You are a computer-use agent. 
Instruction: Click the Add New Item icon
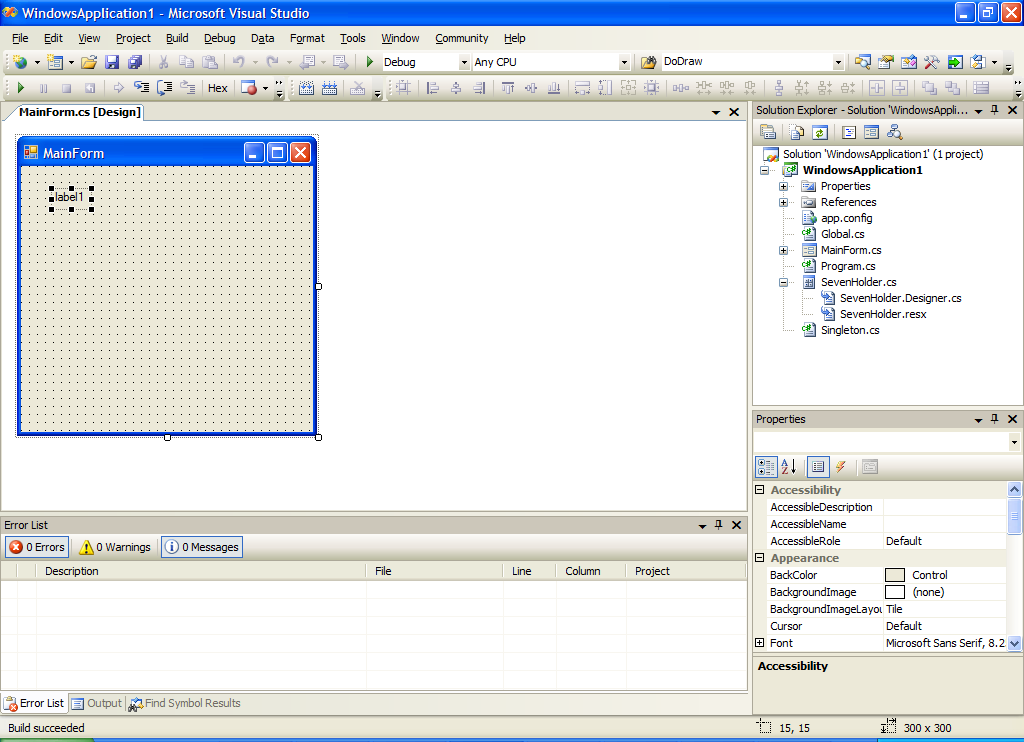point(56,62)
